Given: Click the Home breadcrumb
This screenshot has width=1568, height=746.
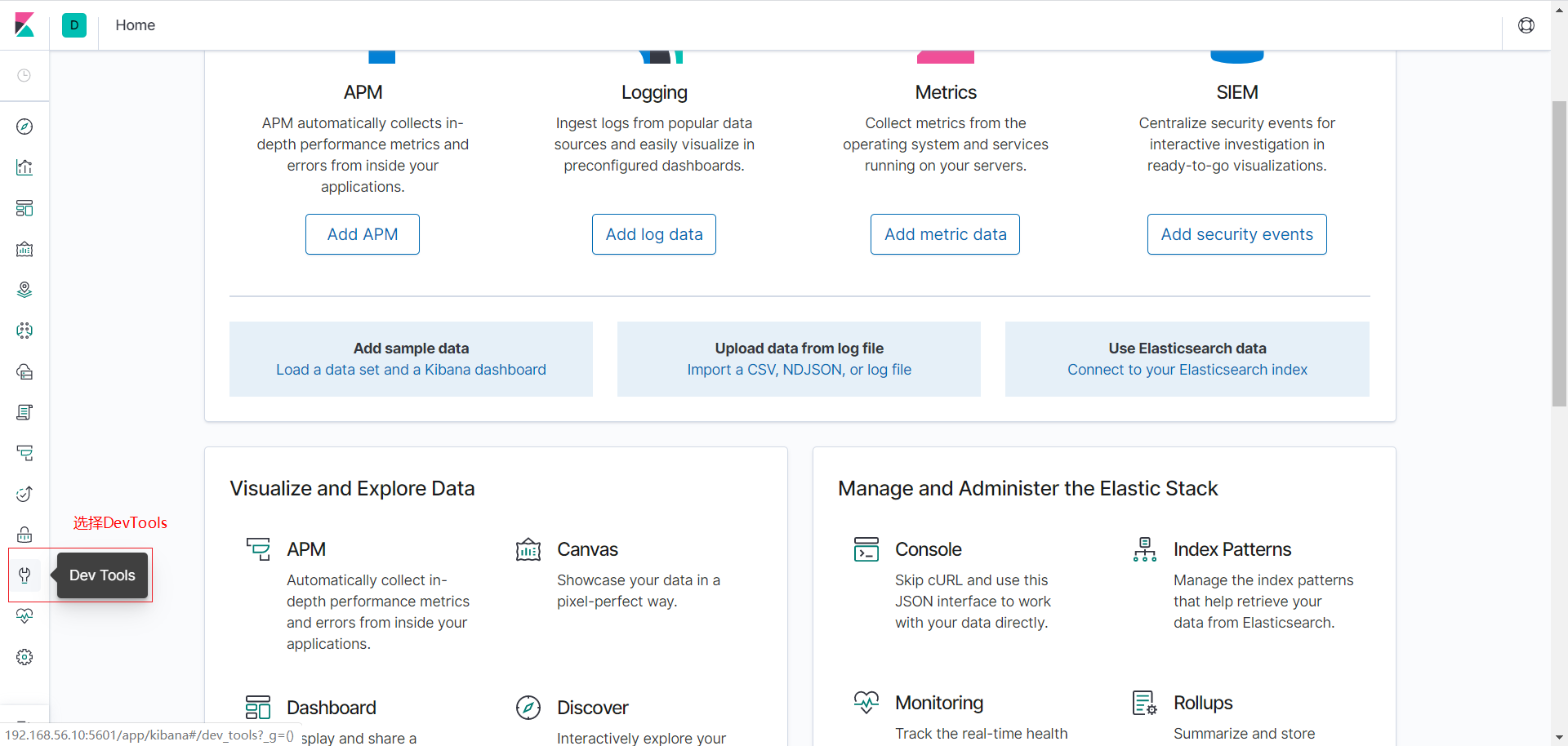Looking at the screenshot, I should (136, 25).
